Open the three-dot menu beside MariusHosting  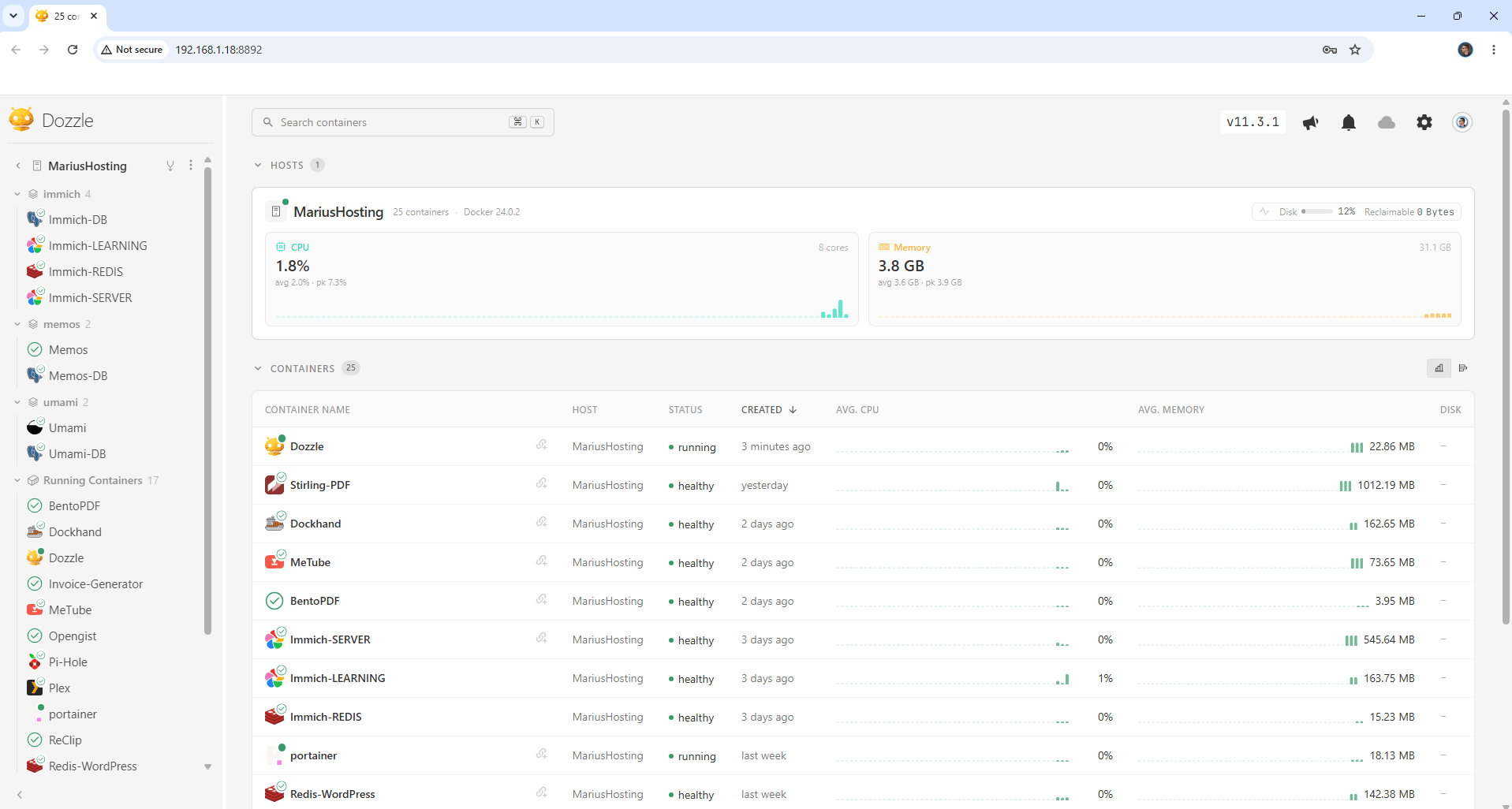click(191, 166)
